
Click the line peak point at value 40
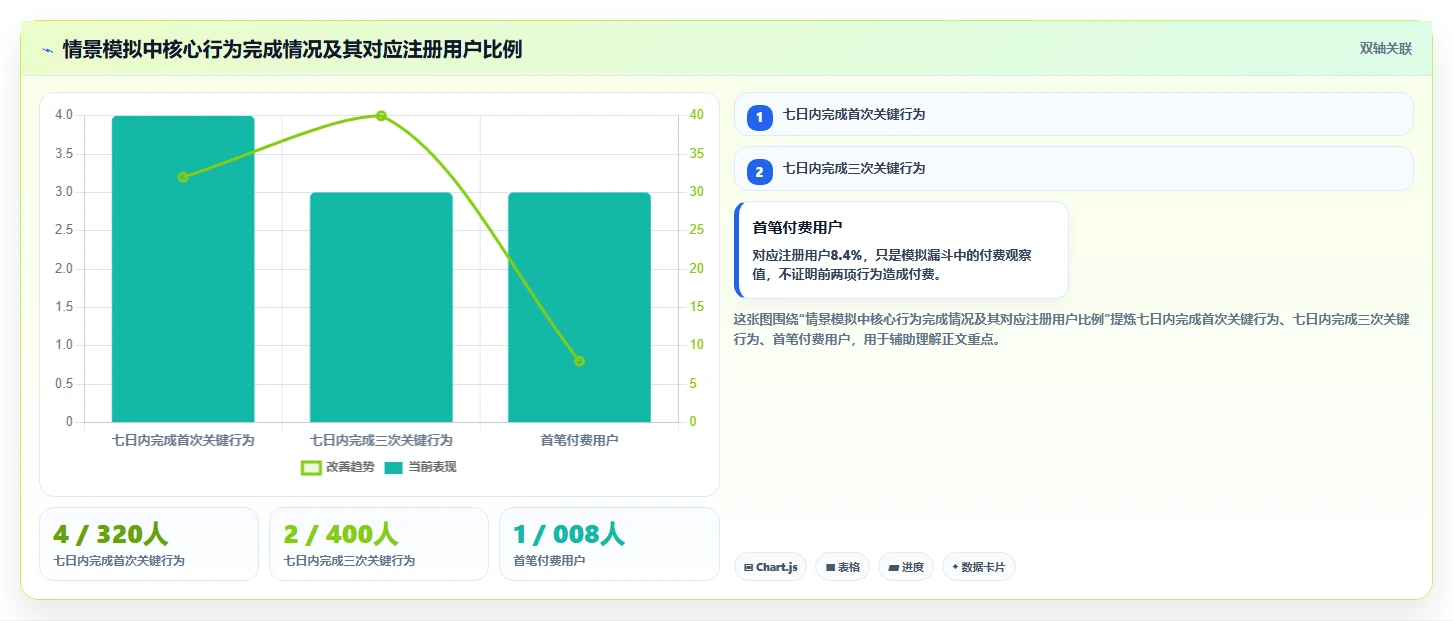coord(381,116)
